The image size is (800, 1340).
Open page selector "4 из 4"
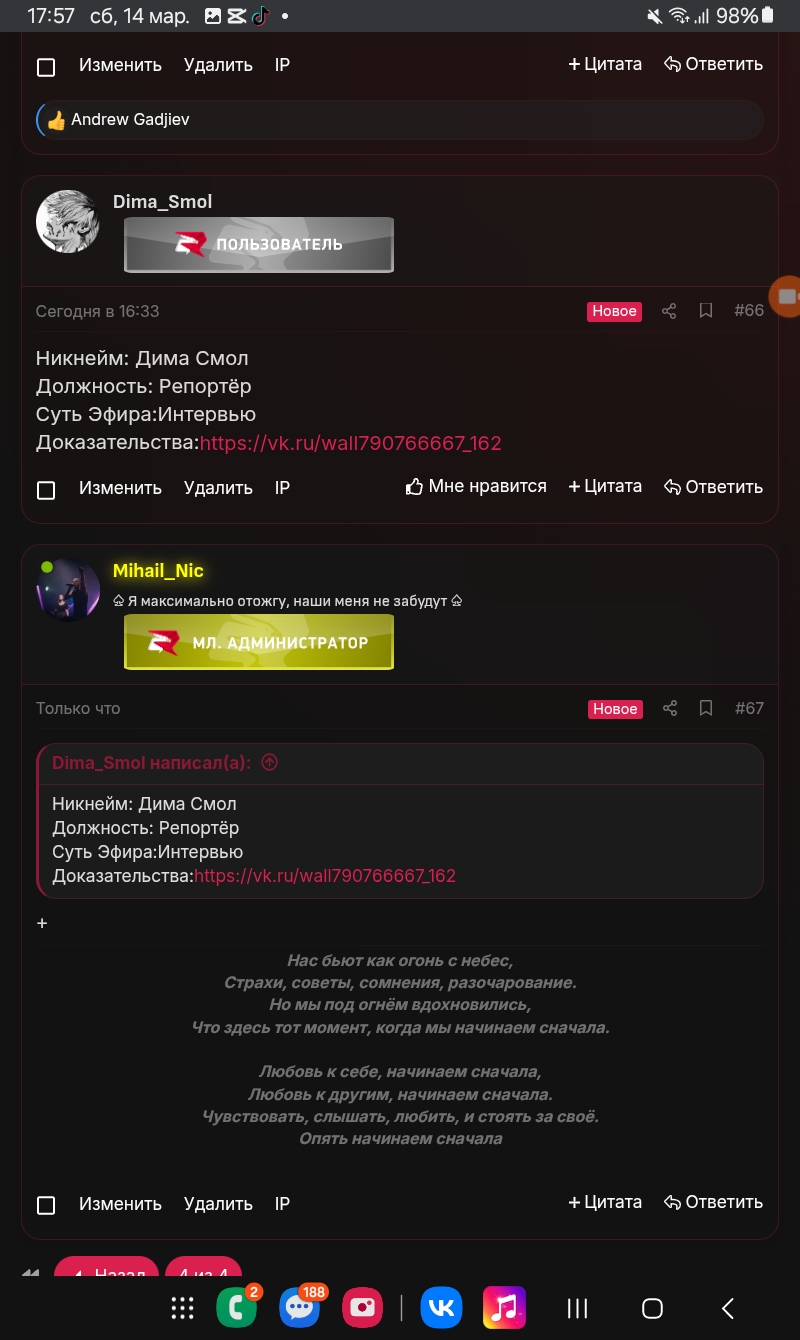[x=203, y=1273]
